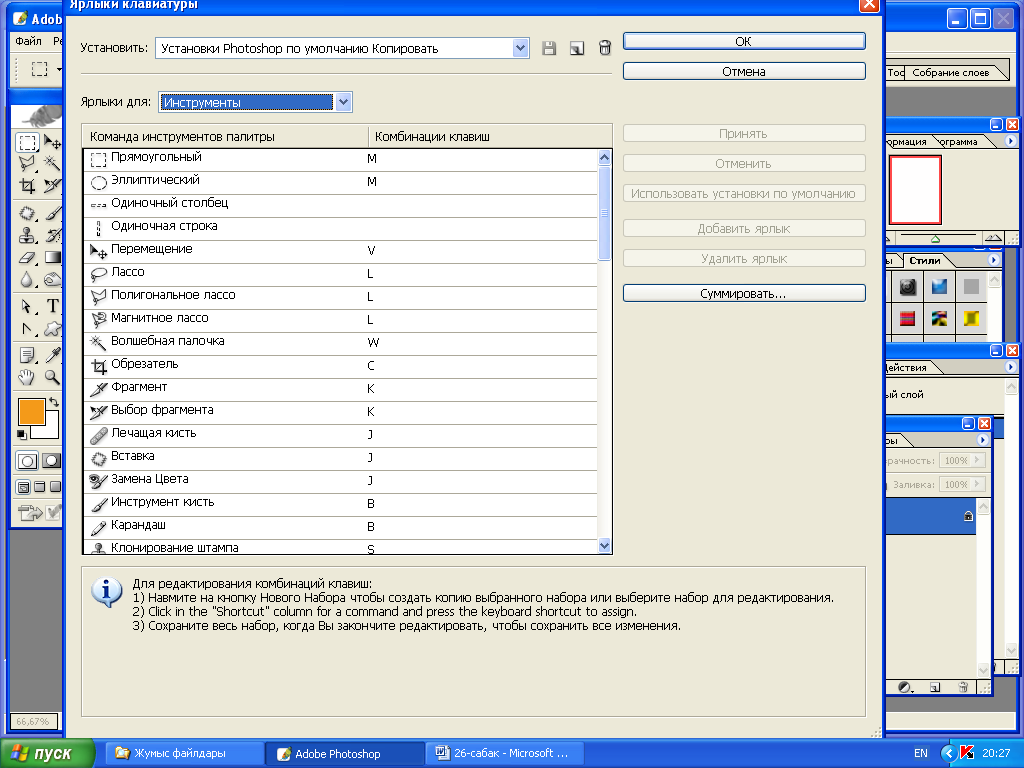Select the Sponge tool in toolbox
Image resolution: width=1024 pixels, height=768 pixels.
point(52,280)
